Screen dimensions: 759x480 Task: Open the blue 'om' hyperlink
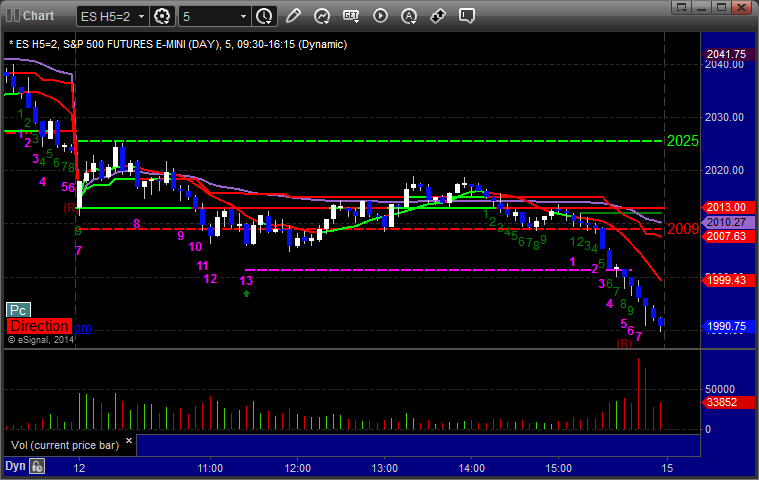click(82, 328)
